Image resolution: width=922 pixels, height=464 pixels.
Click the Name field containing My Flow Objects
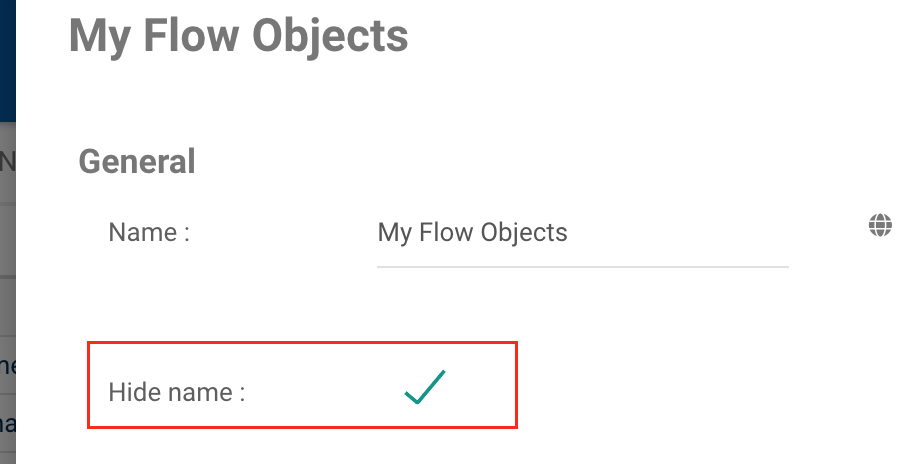coord(582,233)
